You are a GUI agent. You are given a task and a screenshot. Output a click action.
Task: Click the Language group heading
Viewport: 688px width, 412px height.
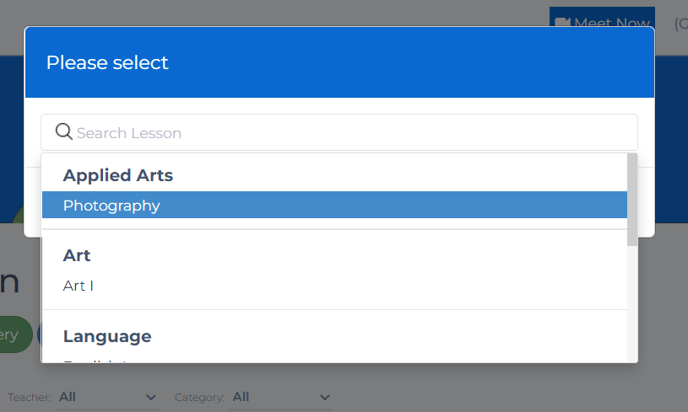[x=107, y=336]
